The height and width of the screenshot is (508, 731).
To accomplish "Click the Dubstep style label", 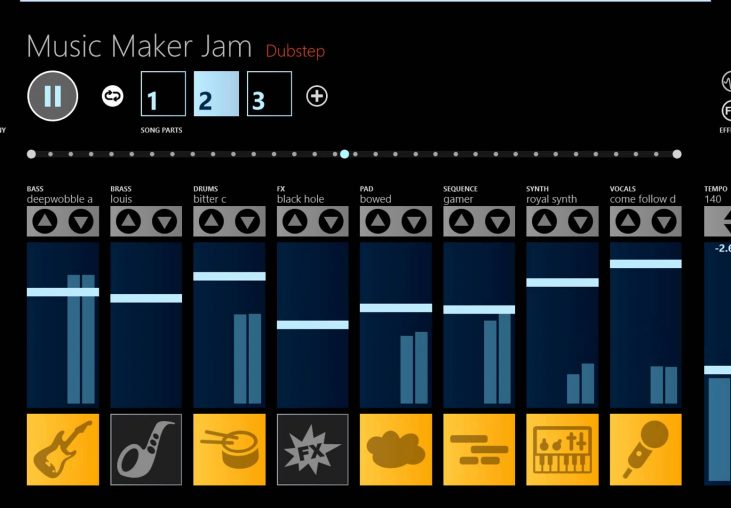I will point(295,51).
